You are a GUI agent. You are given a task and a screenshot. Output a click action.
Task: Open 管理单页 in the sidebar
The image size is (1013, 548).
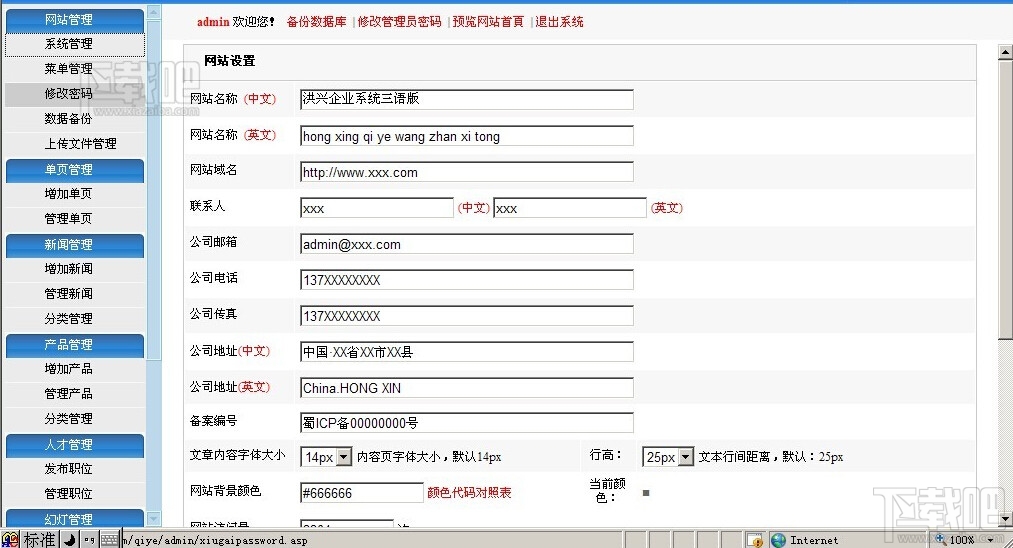tap(75, 218)
